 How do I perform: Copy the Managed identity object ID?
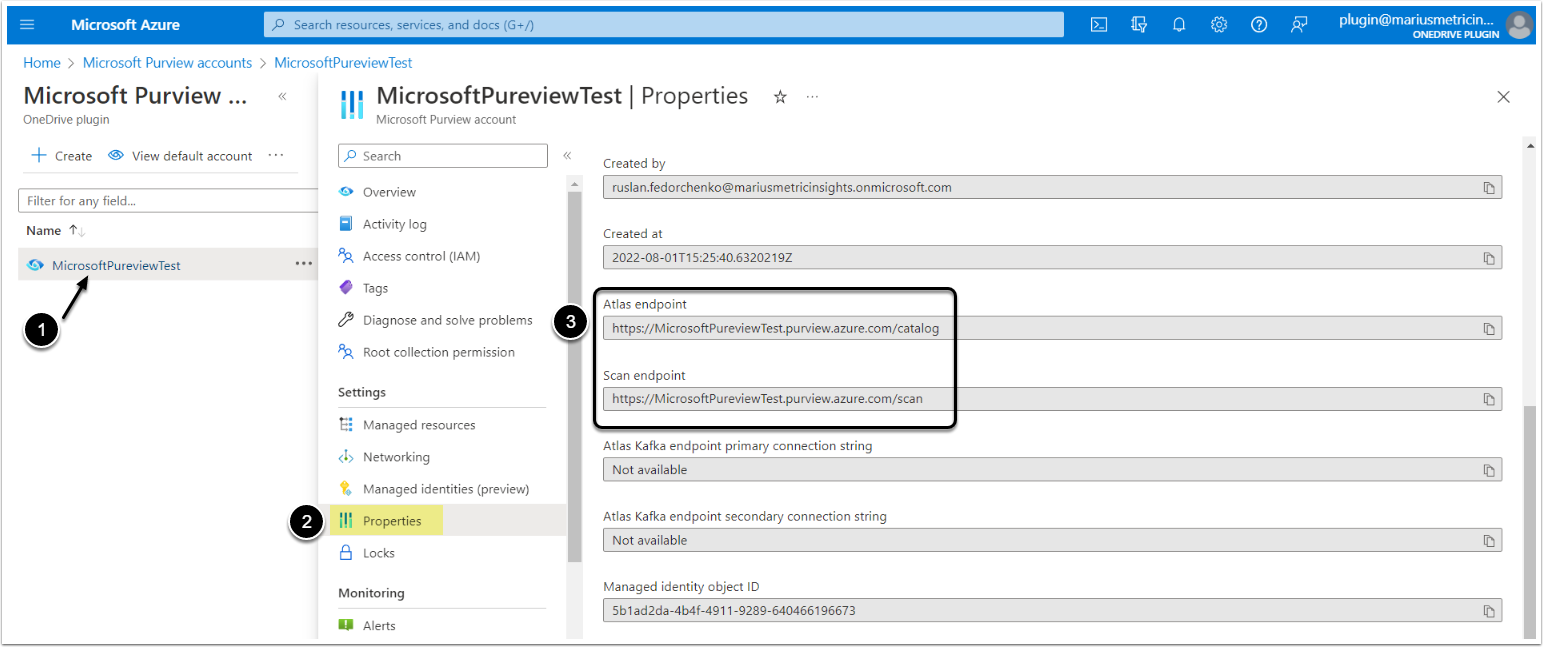[1488, 611]
